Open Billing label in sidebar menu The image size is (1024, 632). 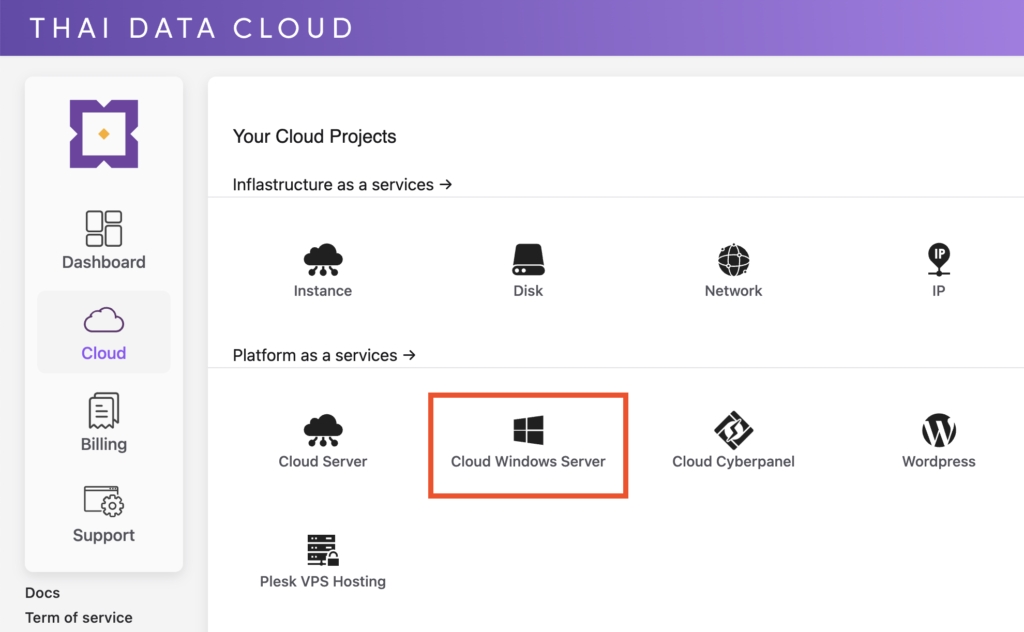[x=104, y=445]
